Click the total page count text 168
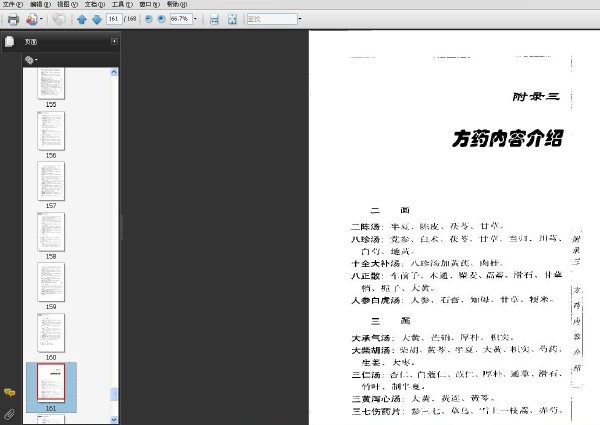 (x=132, y=19)
